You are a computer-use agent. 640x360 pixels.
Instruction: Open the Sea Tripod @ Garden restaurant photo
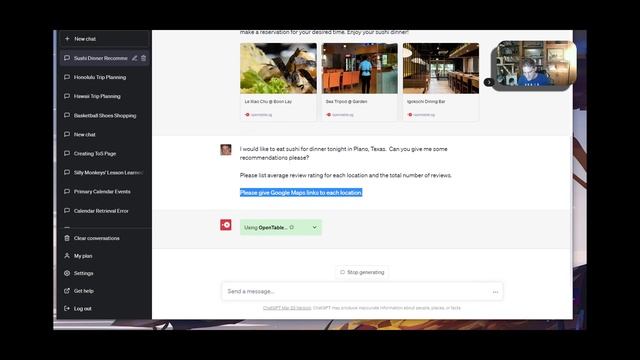point(360,68)
